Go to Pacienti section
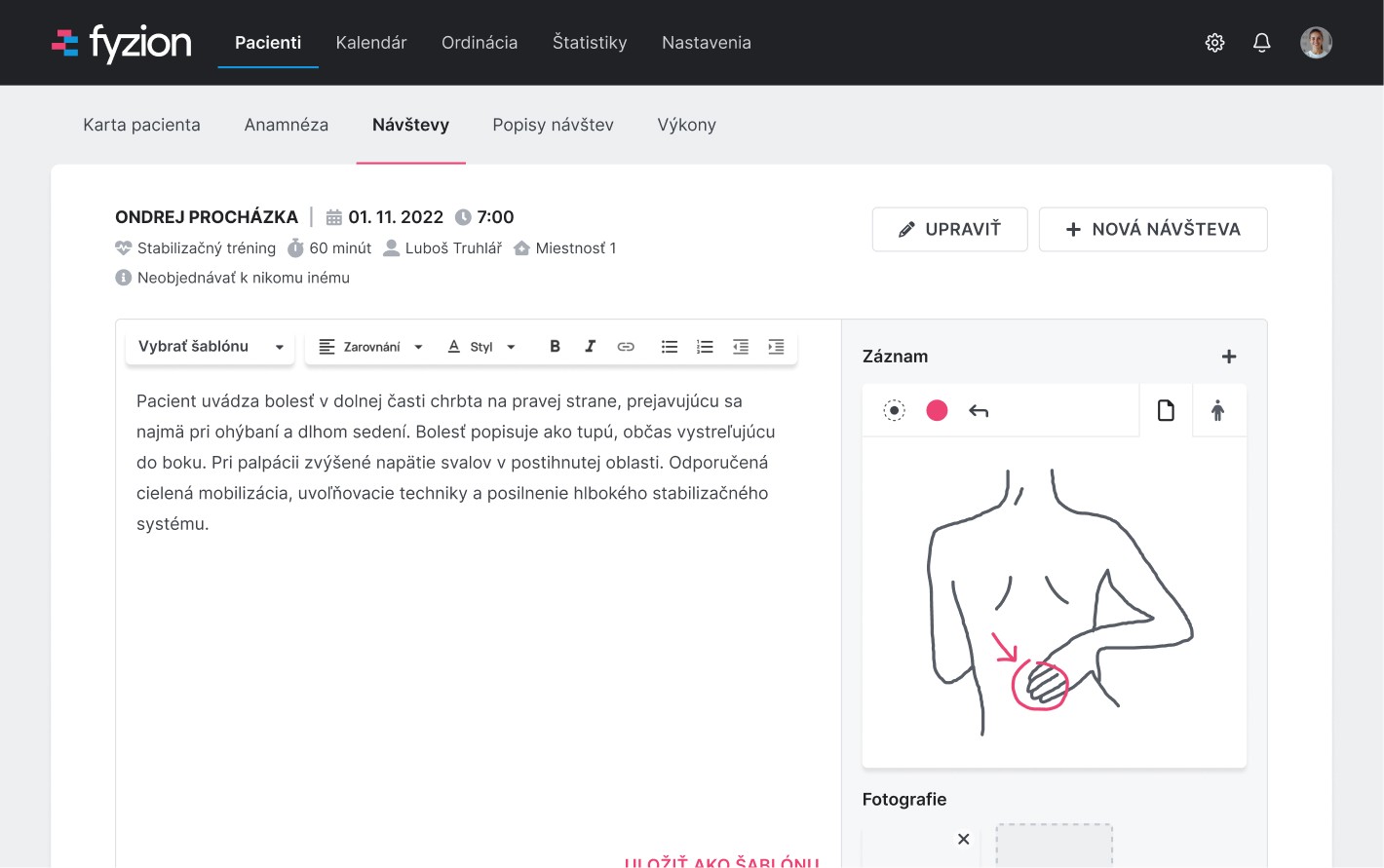Viewport: 1384px width, 868px height. (x=268, y=43)
